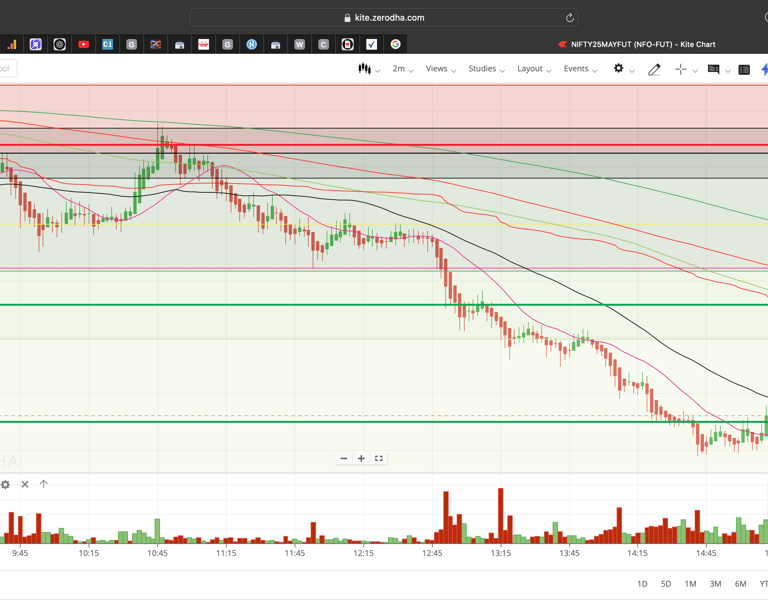Viewport: 768px width, 600px height.
Task: Move volume panel up with arrow
Action: [44, 484]
